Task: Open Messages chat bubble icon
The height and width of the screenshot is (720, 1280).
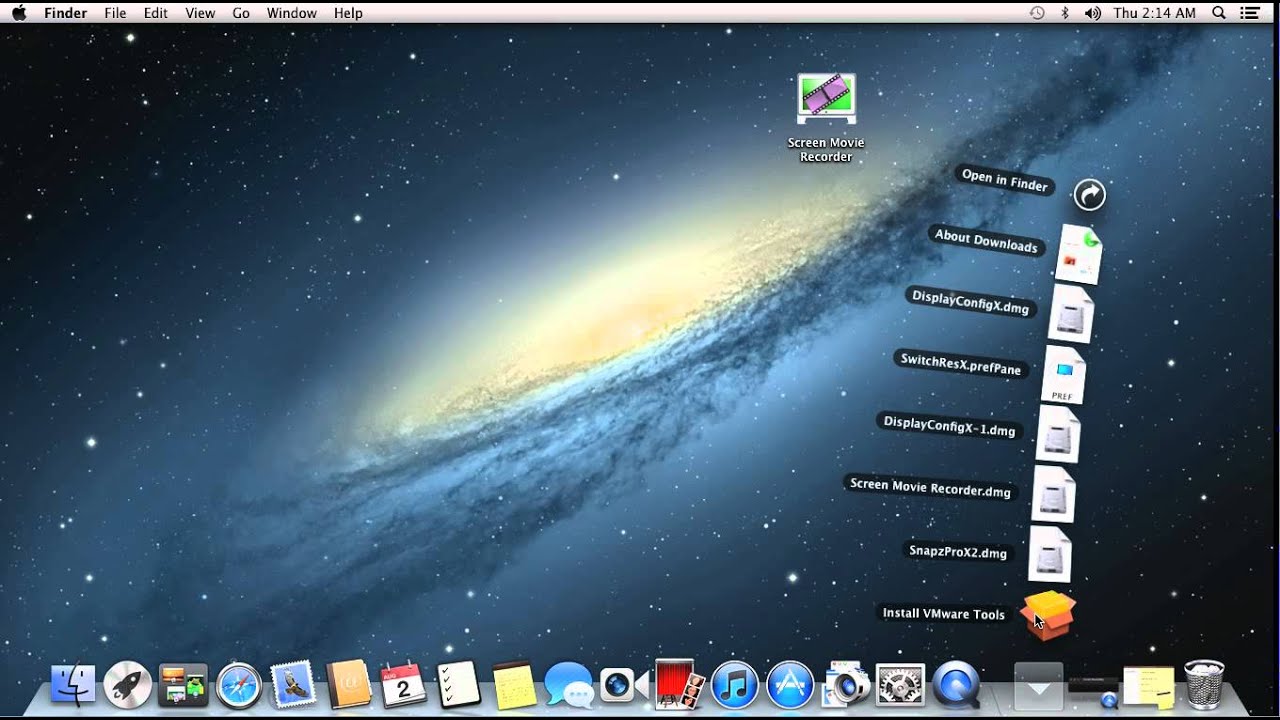Action: point(569,686)
